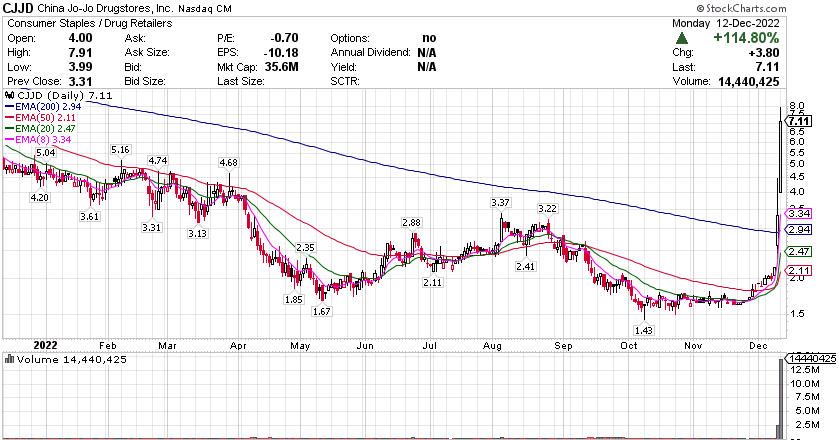This screenshot has width=839, height=440.
Task: Click the 3.34 EMA(8) axis tag
Action: tap(799, 213)
